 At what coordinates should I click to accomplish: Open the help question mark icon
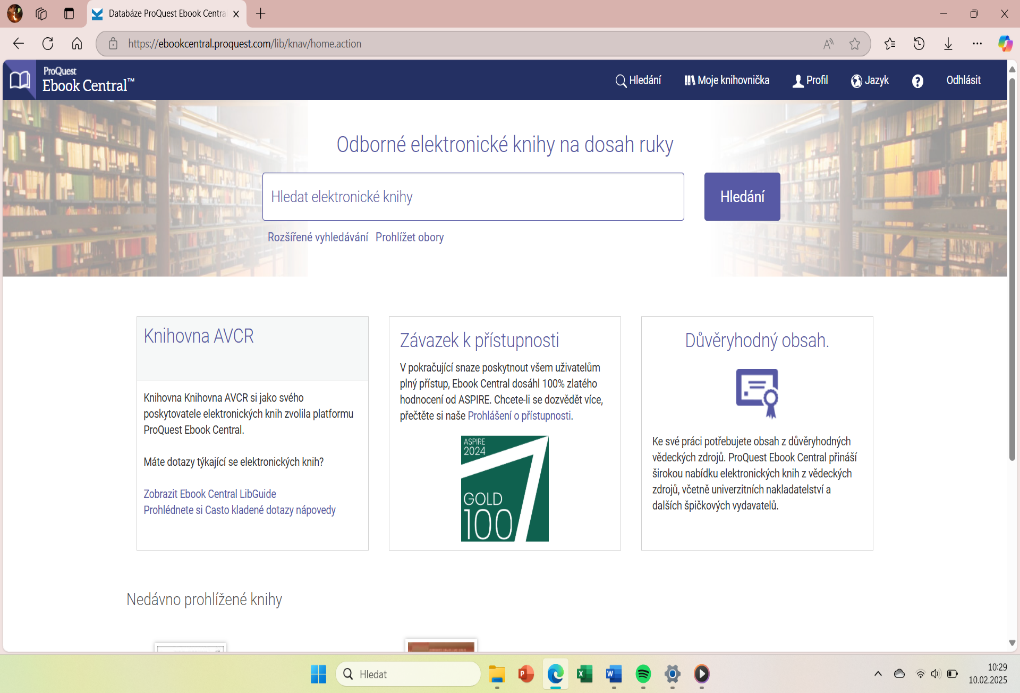917,81
